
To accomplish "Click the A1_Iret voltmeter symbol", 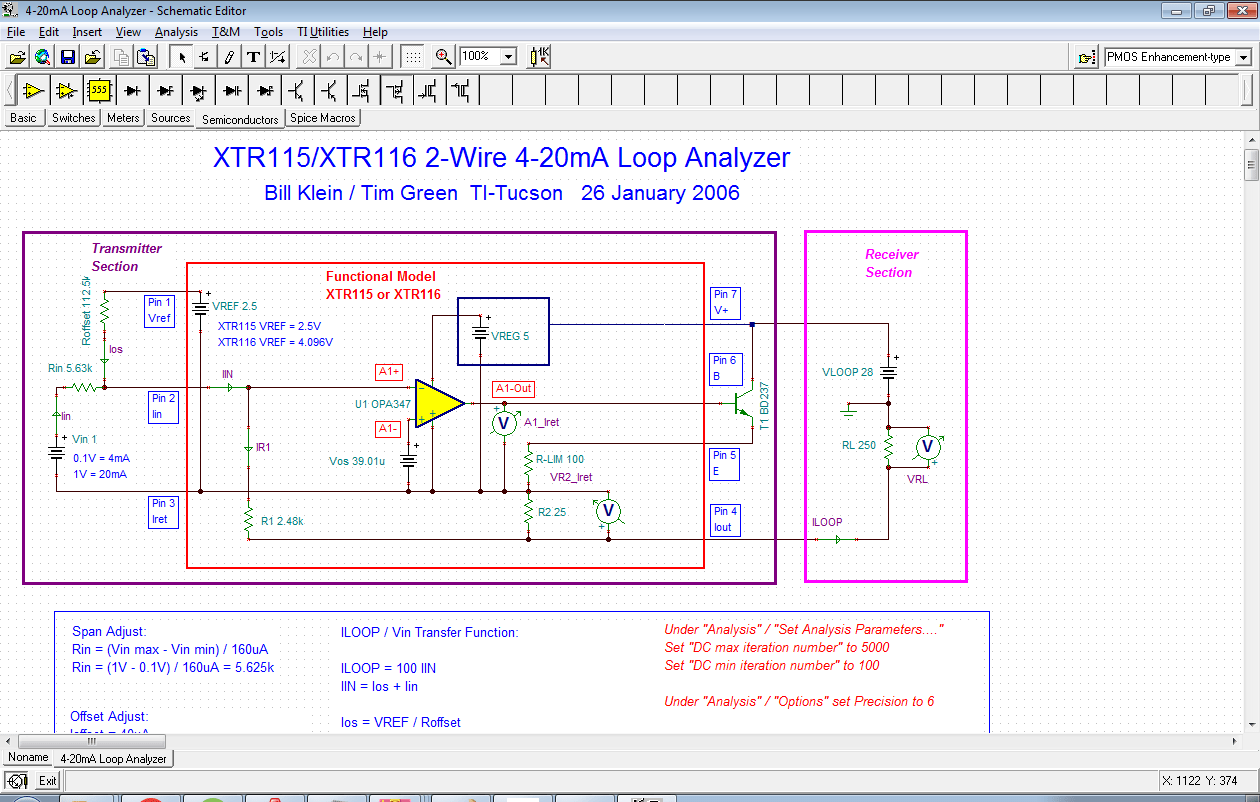I will 505,423.
